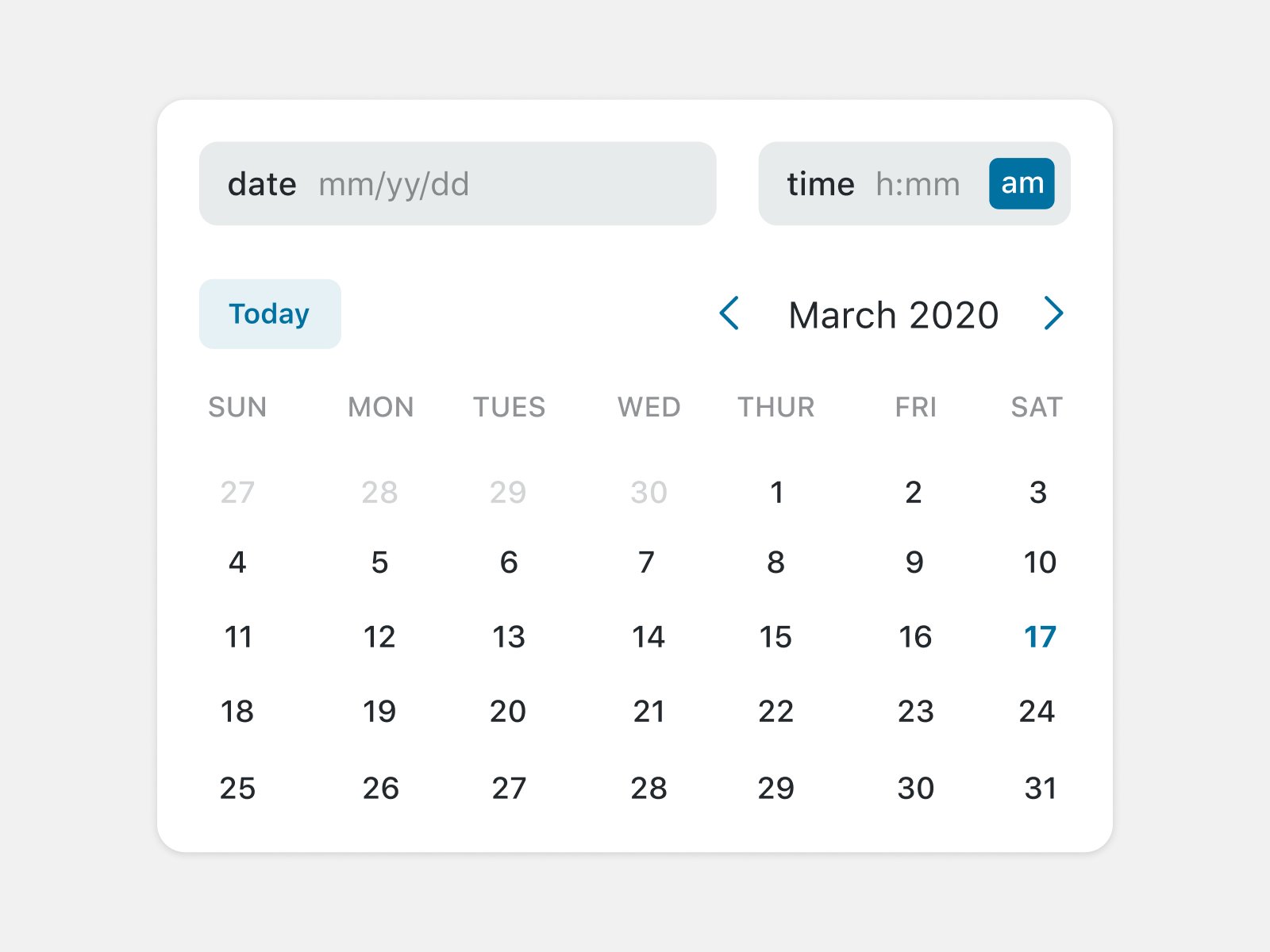Viewport: 1270px width, 952px height.
Task: Toggle the am/pm switch to pm
Action: point(1022,183)
